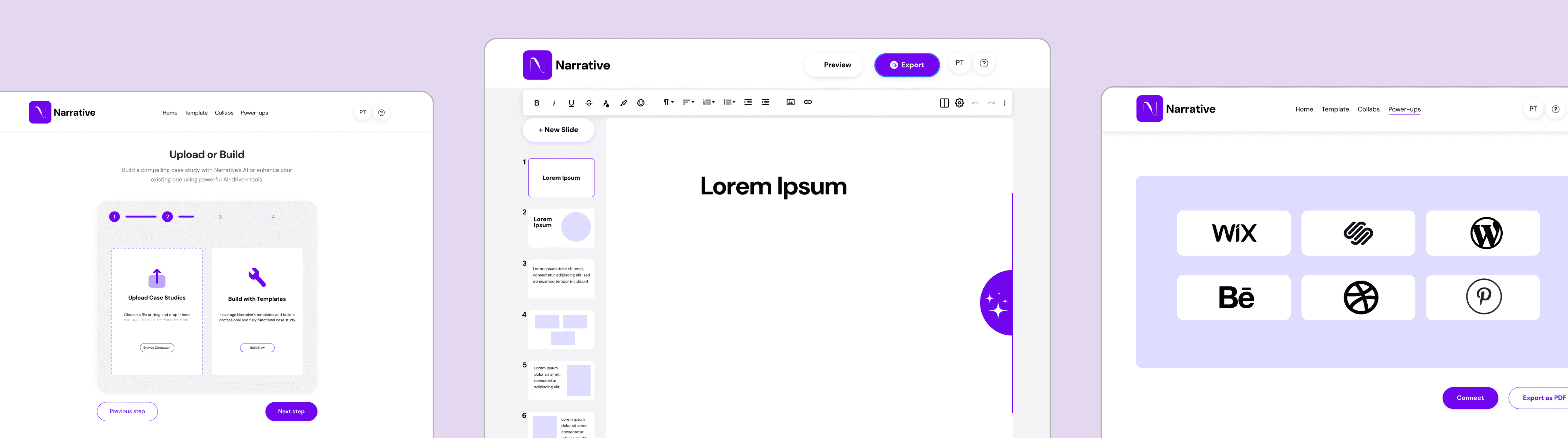Open the emoji picker
The width and height of the screenshot is (1568, 438).
(x=640, y=103)
